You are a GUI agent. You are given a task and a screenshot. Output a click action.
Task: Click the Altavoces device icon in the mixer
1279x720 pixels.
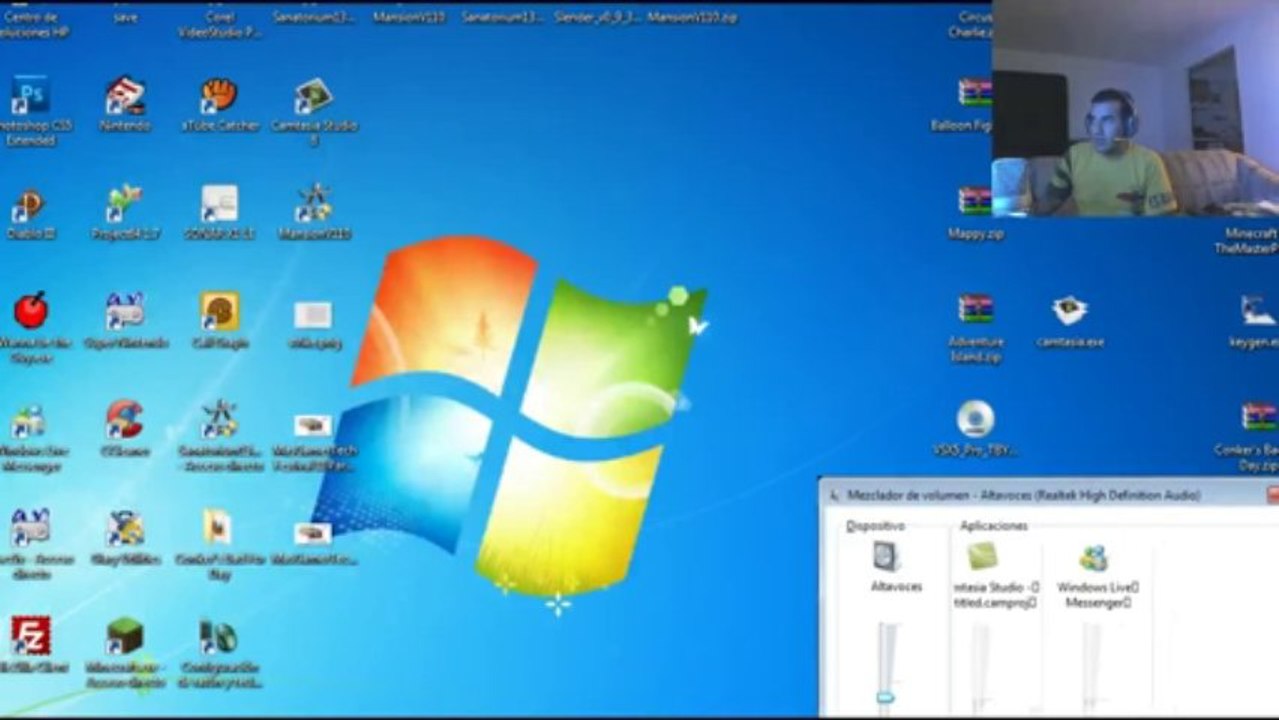[x=886, y=556]
